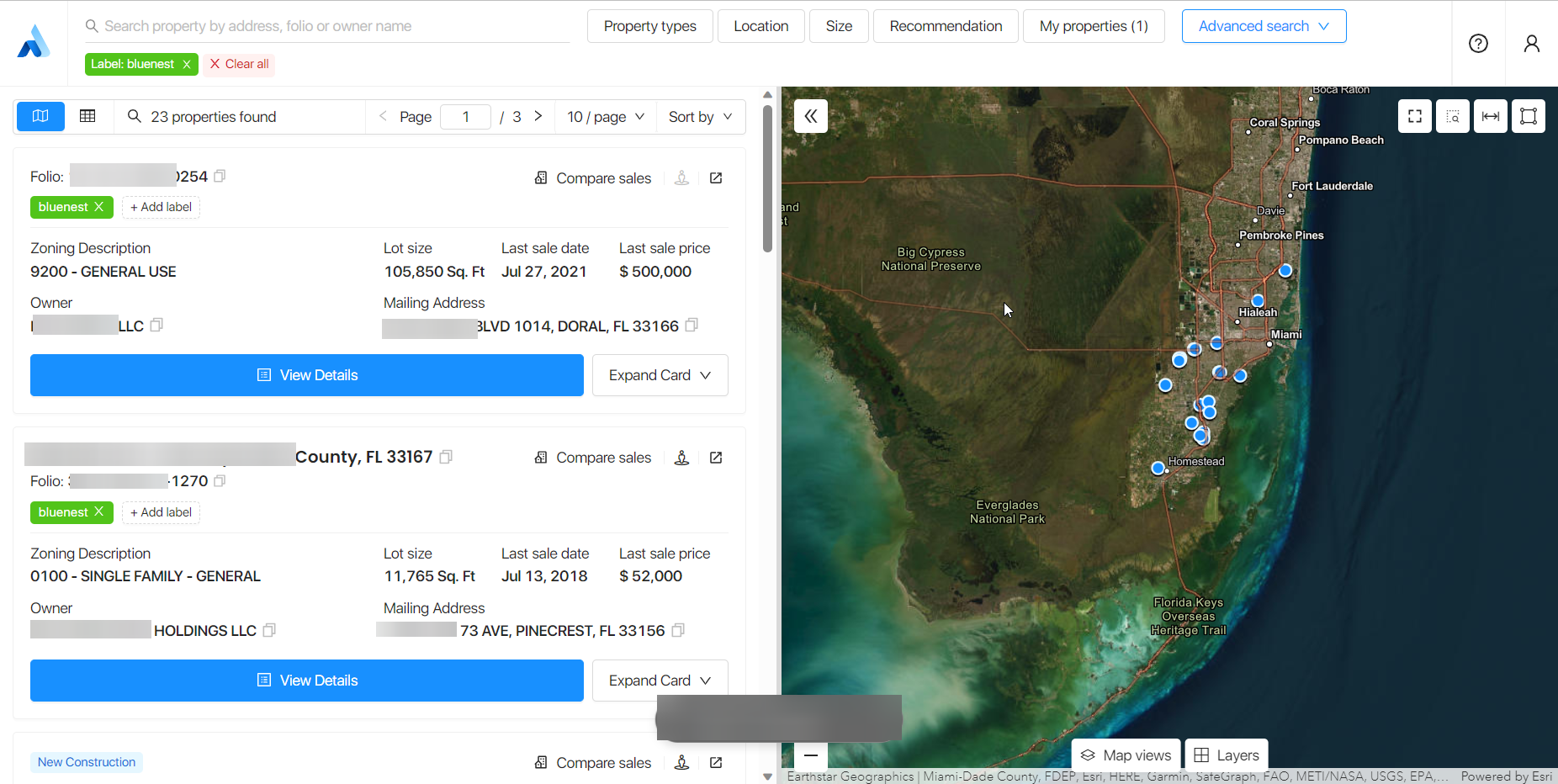Copy County, FL 33167 property address
Viewport: 1558px width, 784px height.
click(446, 457)
